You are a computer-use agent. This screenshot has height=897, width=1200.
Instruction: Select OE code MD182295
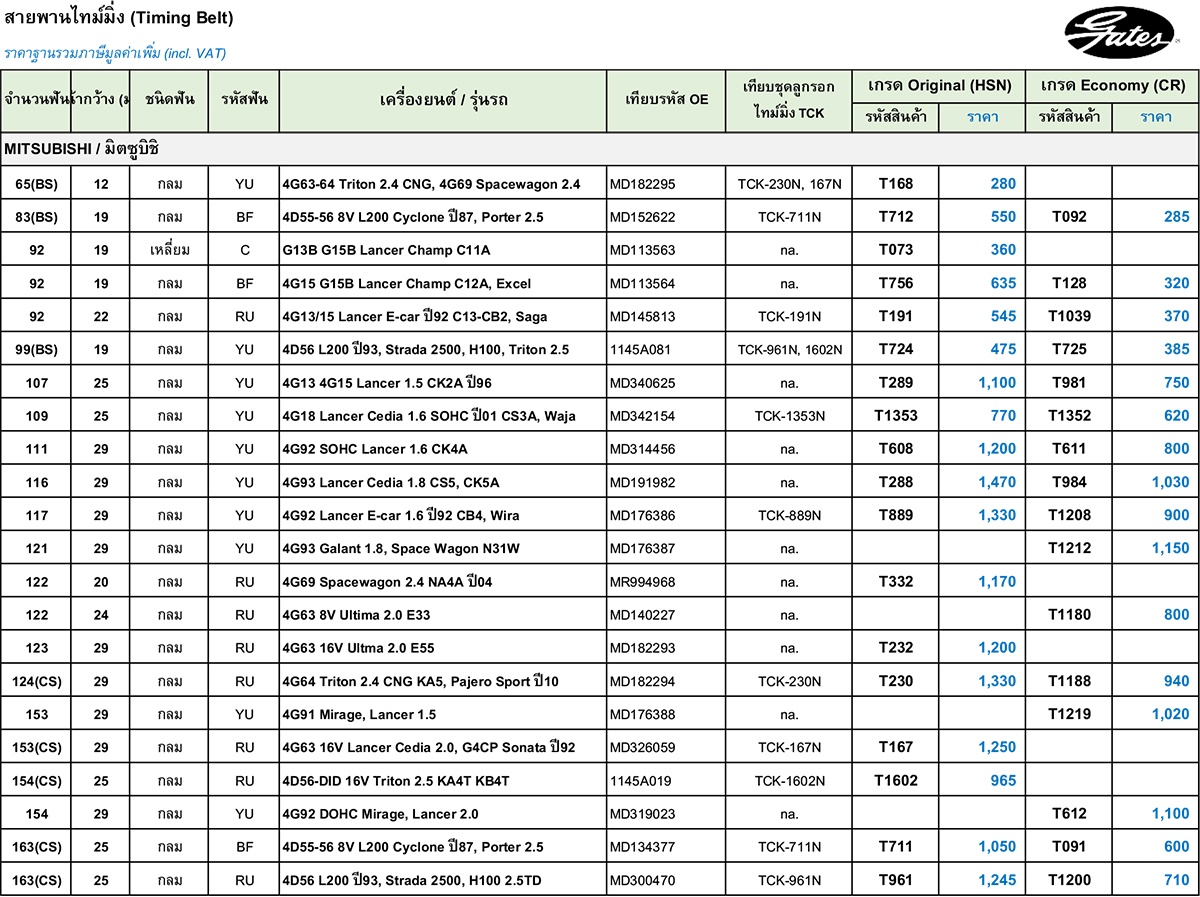point(643,184)
